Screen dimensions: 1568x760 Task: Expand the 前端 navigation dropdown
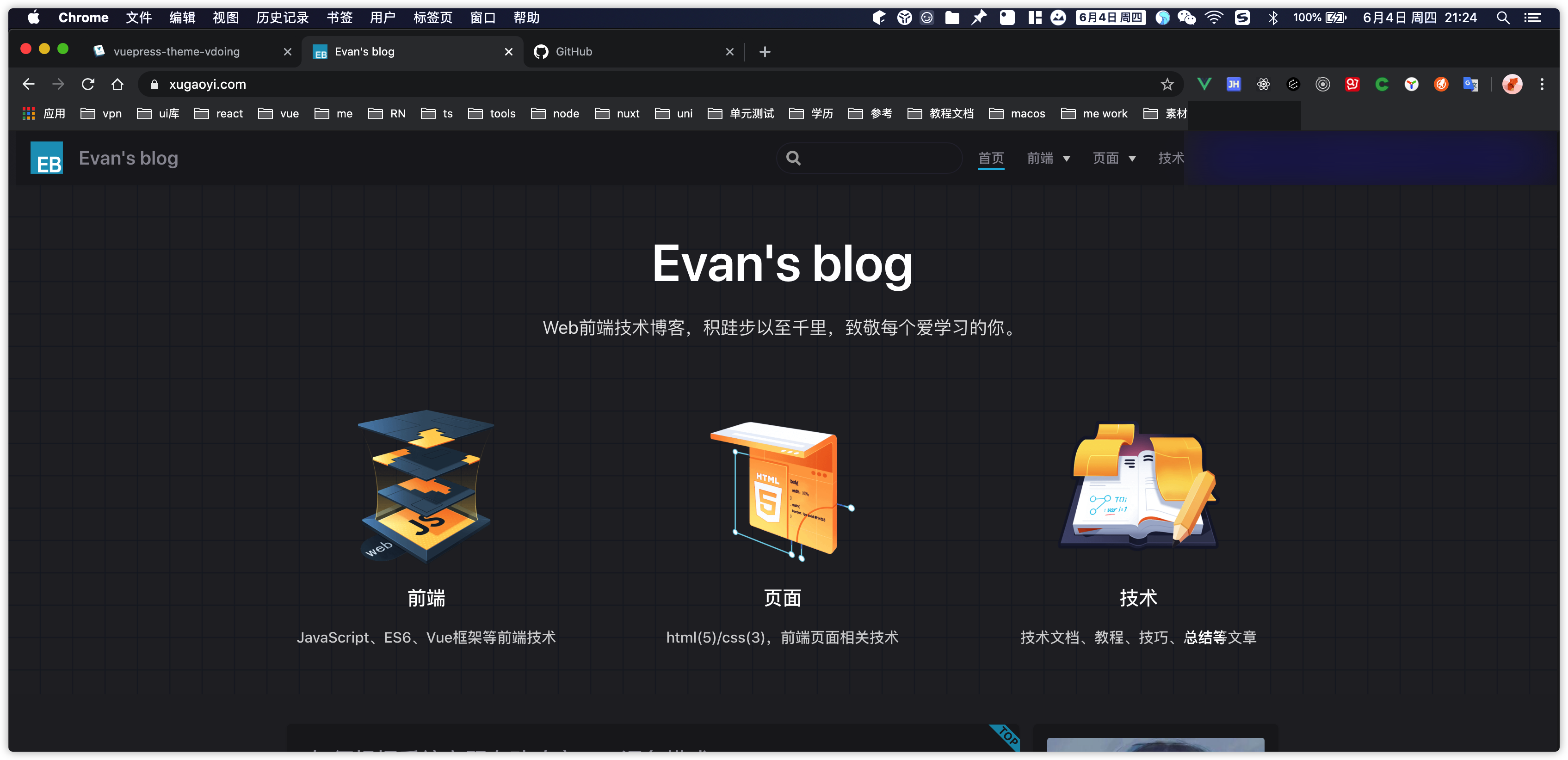[1048, 158]
